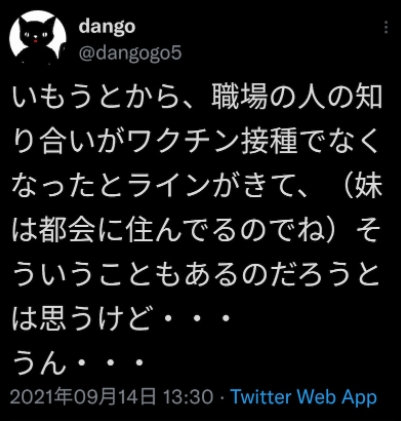The image size is (401, 421).
Task: Click the tweet line starting with いもうとから
Action: tap(197, 99)
